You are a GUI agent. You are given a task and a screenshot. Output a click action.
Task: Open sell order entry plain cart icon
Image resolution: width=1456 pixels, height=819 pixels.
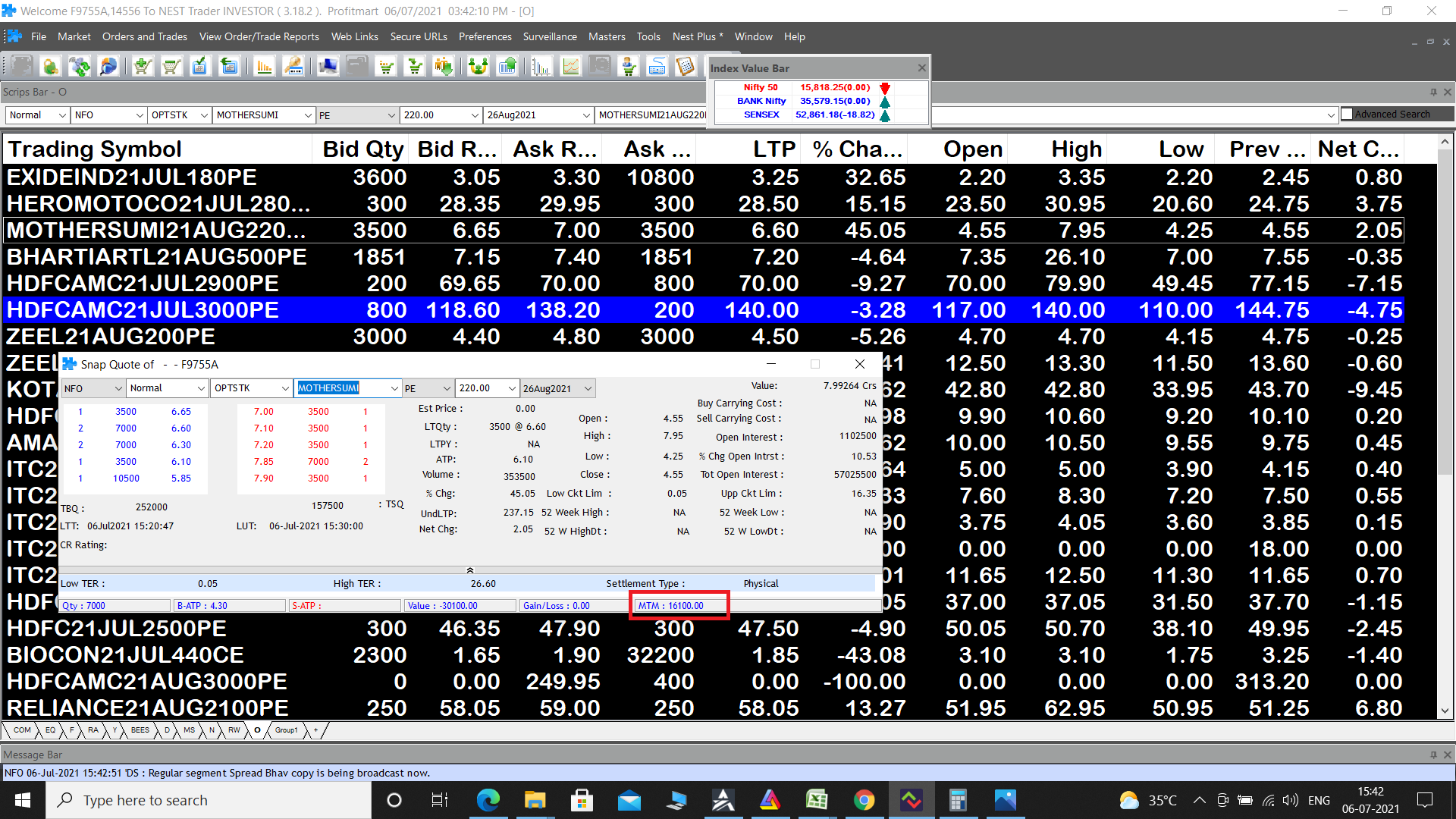click(171, 67)
